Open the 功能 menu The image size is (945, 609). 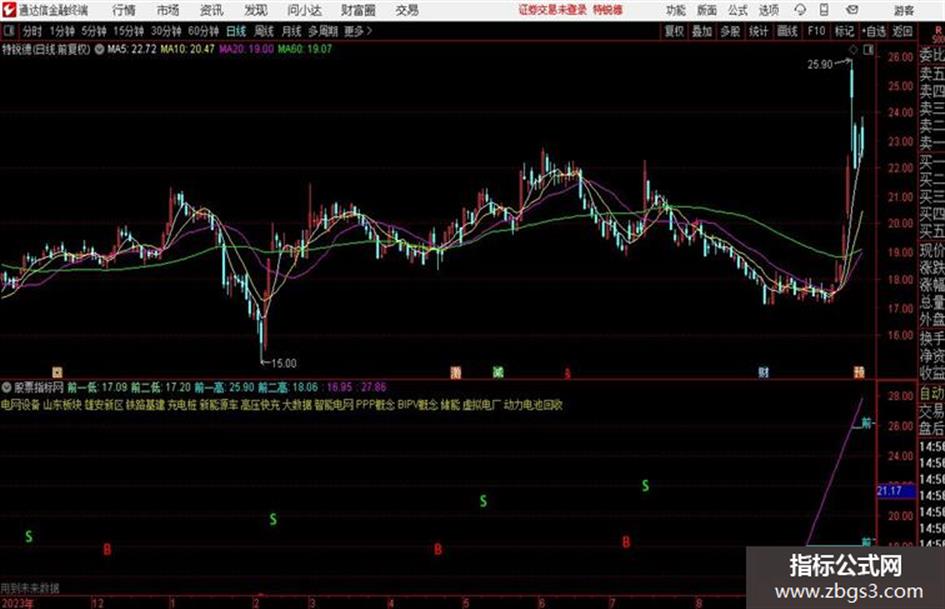[676, 10]
